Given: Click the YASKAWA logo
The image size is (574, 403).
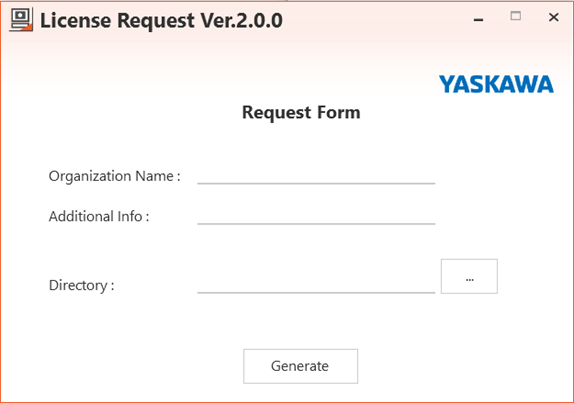Looking at the screenshot, I should pos(496,84).
